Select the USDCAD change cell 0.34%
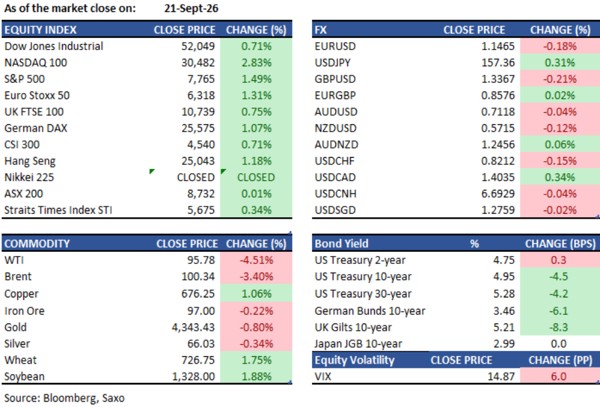Viewport: 600px width, 407px height. tap(560, 177)
